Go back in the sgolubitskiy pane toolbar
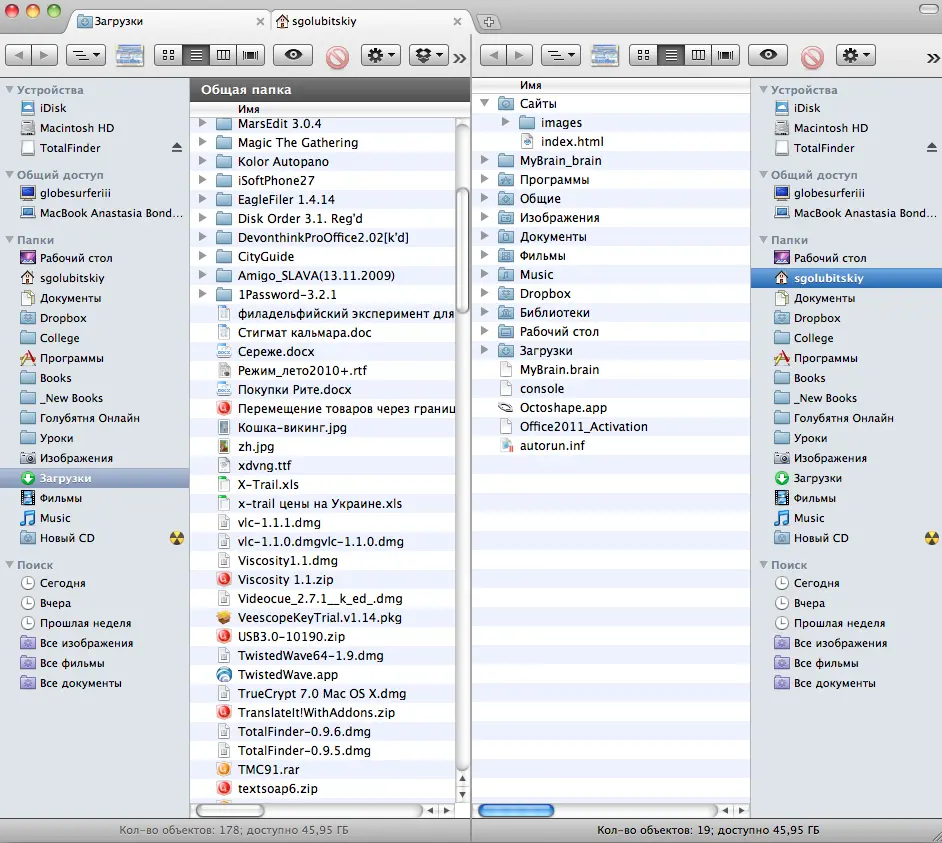 494,55
